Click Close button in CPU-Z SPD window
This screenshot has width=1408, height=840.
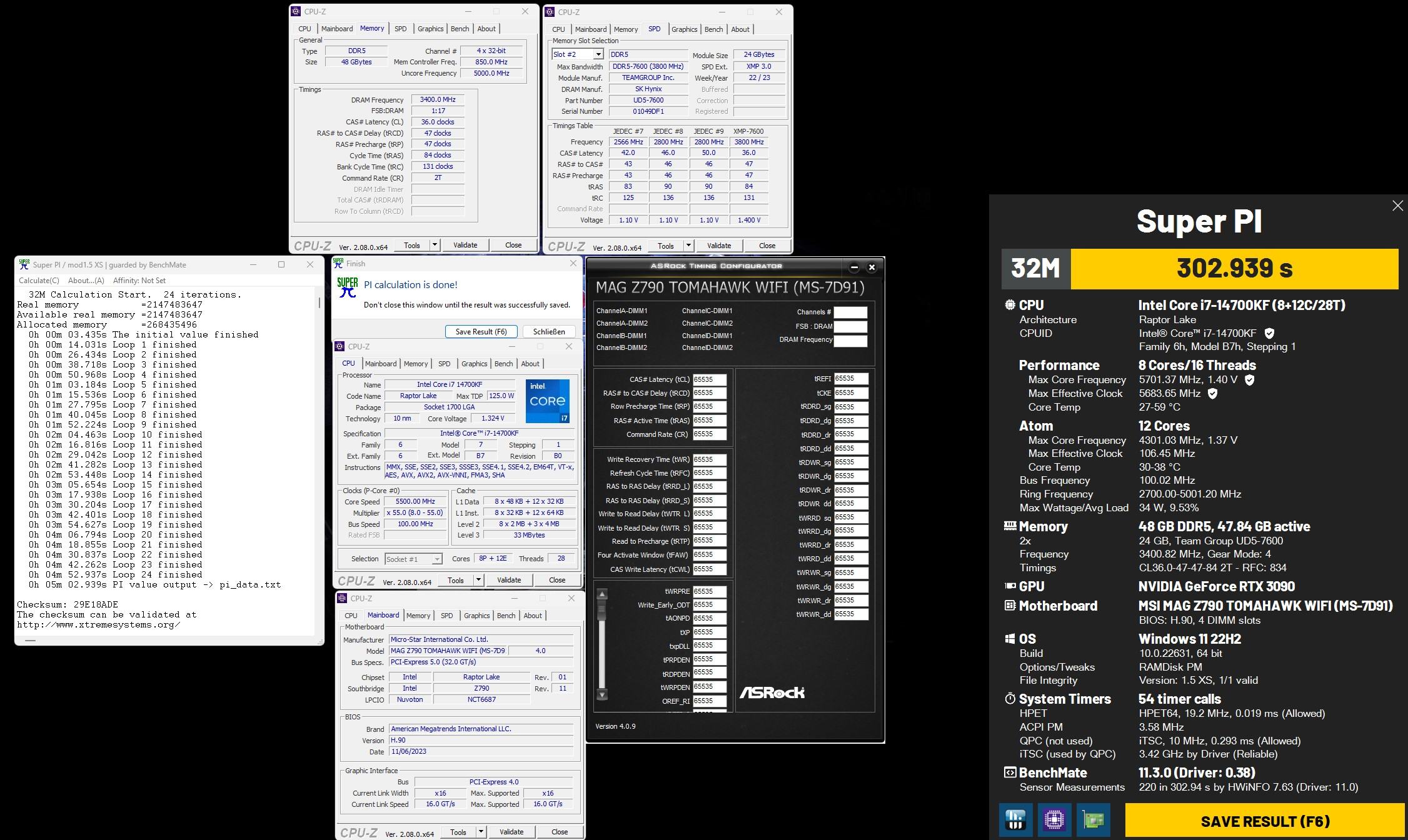tap(767, 246)
